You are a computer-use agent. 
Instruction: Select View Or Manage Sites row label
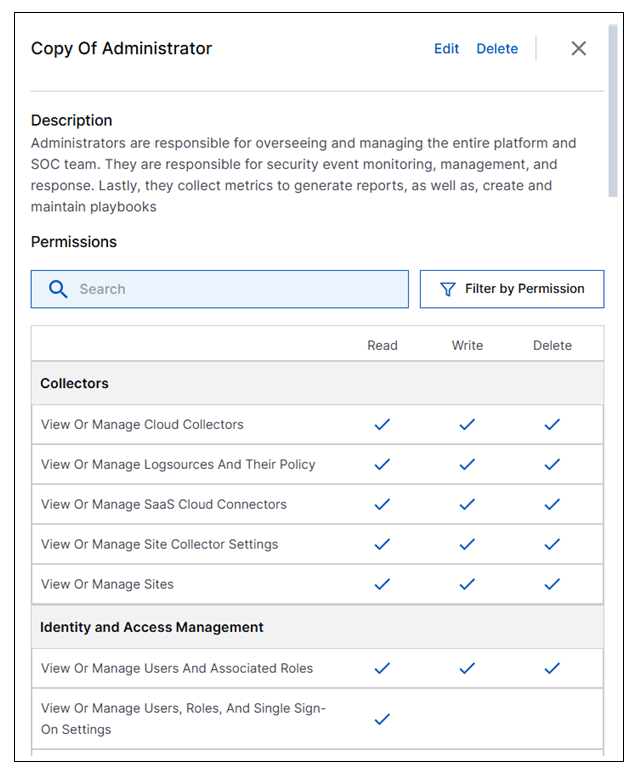click(107, 584)
